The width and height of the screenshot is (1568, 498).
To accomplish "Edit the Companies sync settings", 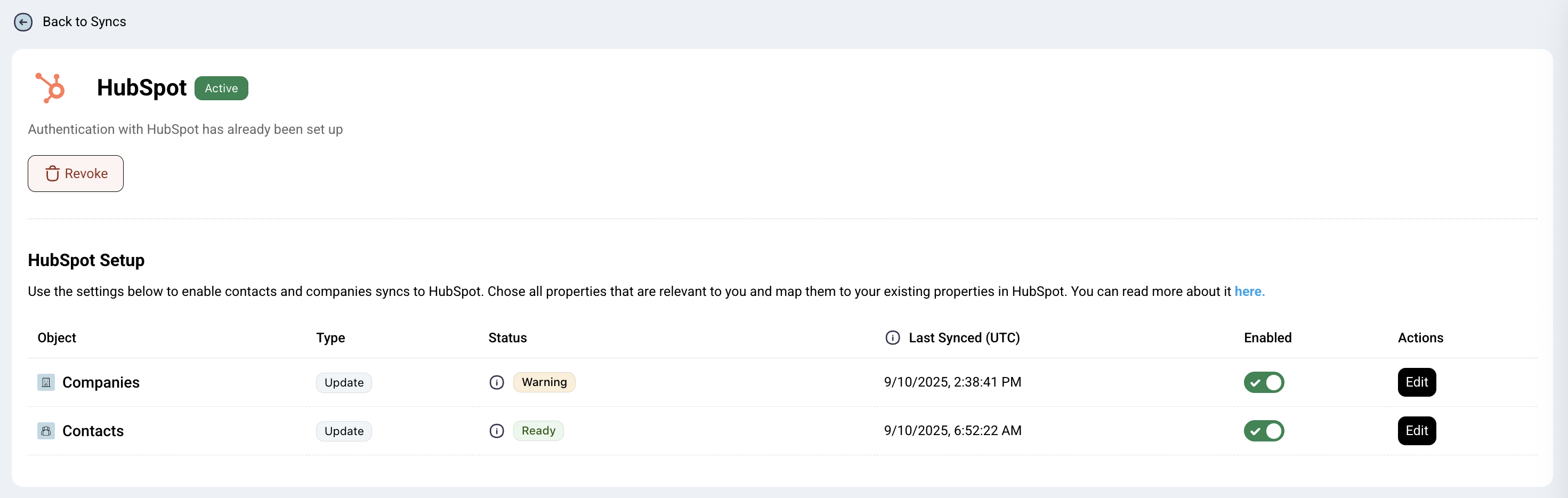I will 1417,382.
